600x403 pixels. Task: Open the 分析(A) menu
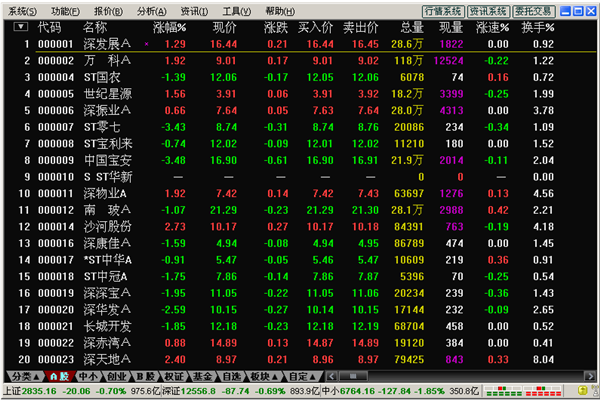pyautogui.click(x=152, y=11)
